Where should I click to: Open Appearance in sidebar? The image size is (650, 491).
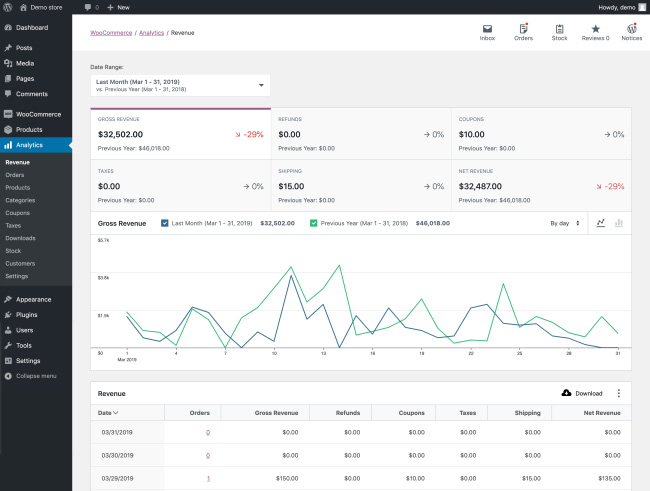(36, 299)
